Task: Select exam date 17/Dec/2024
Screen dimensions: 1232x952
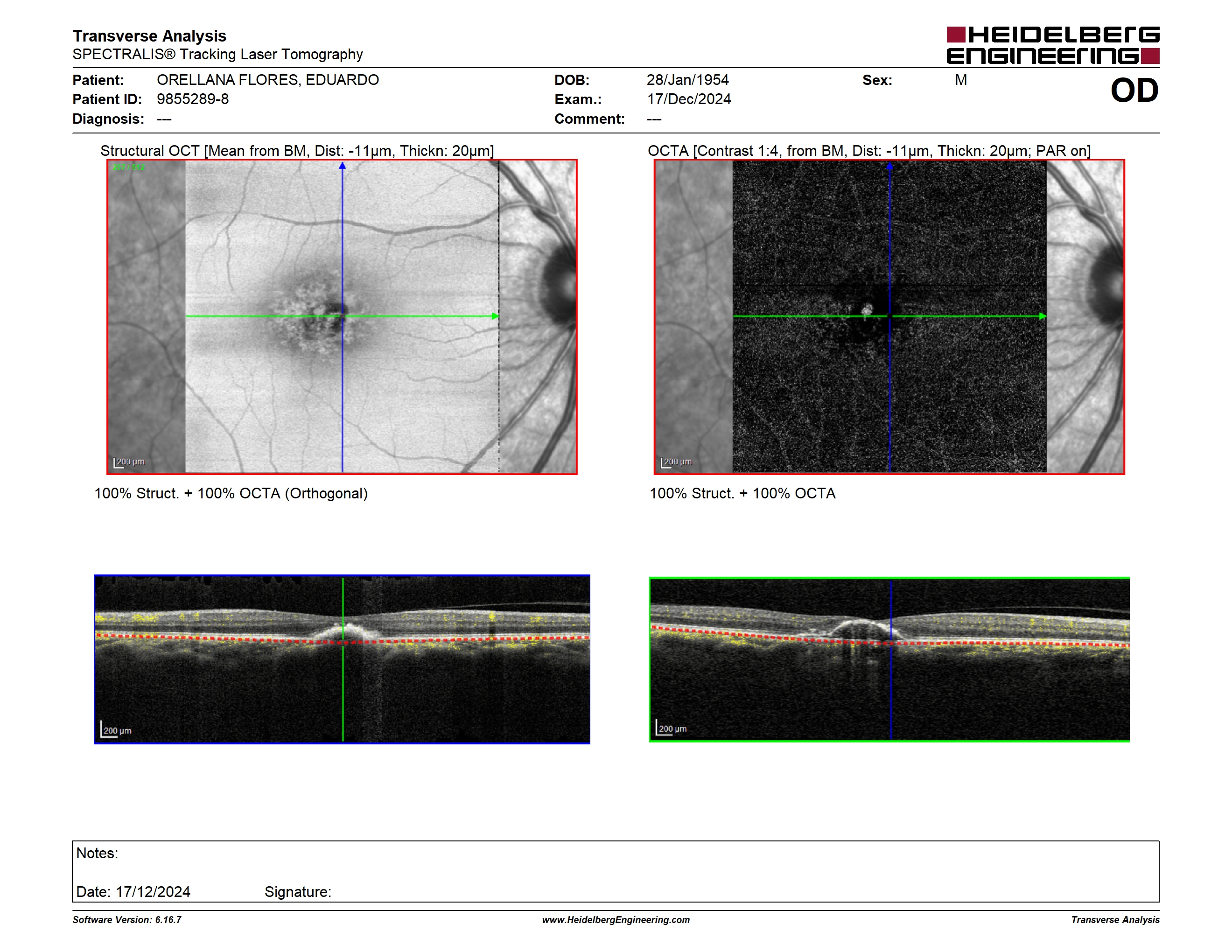Action: click(x=689, y=99)
